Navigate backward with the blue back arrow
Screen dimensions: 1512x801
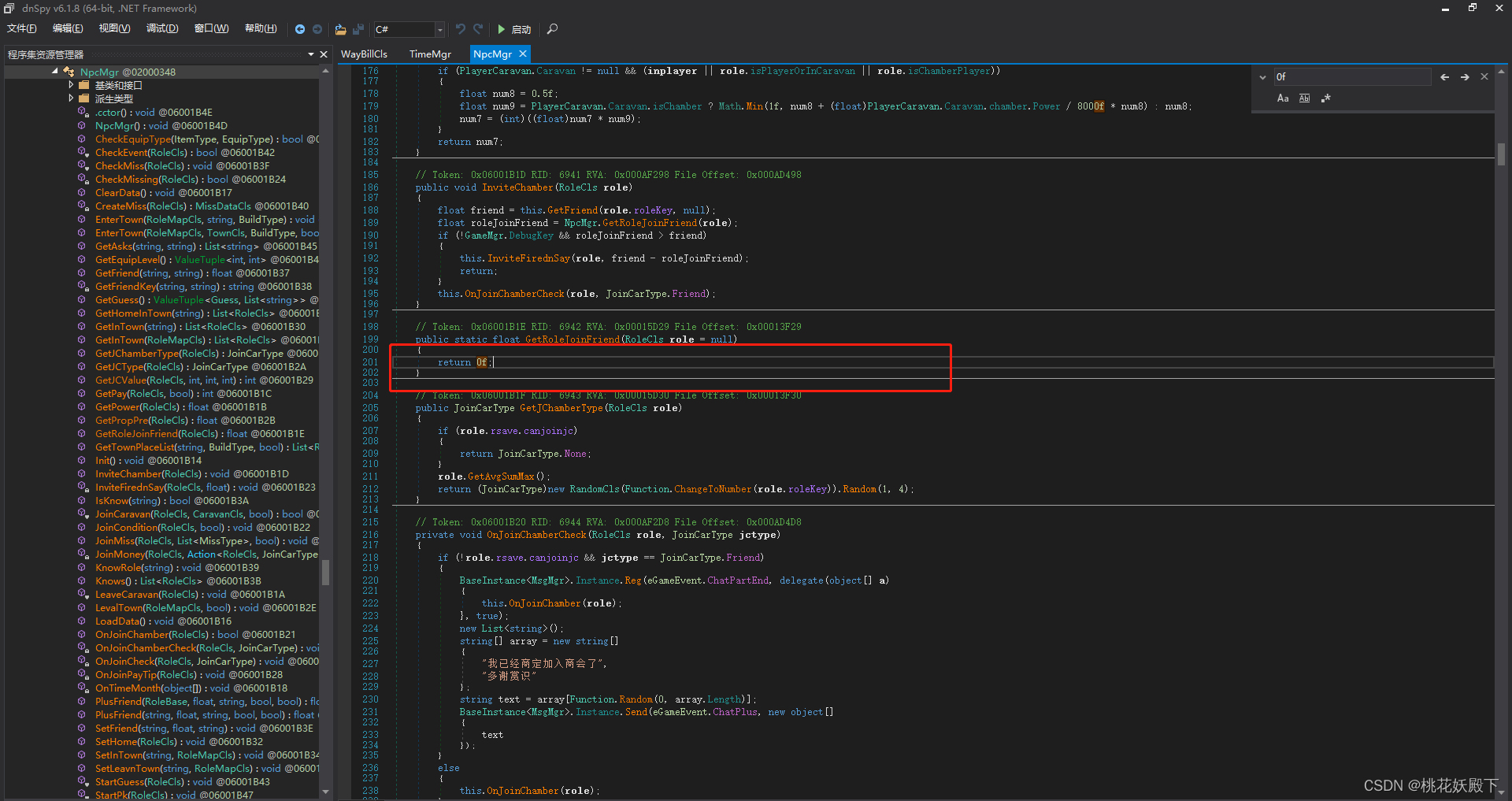coord(300,29)
